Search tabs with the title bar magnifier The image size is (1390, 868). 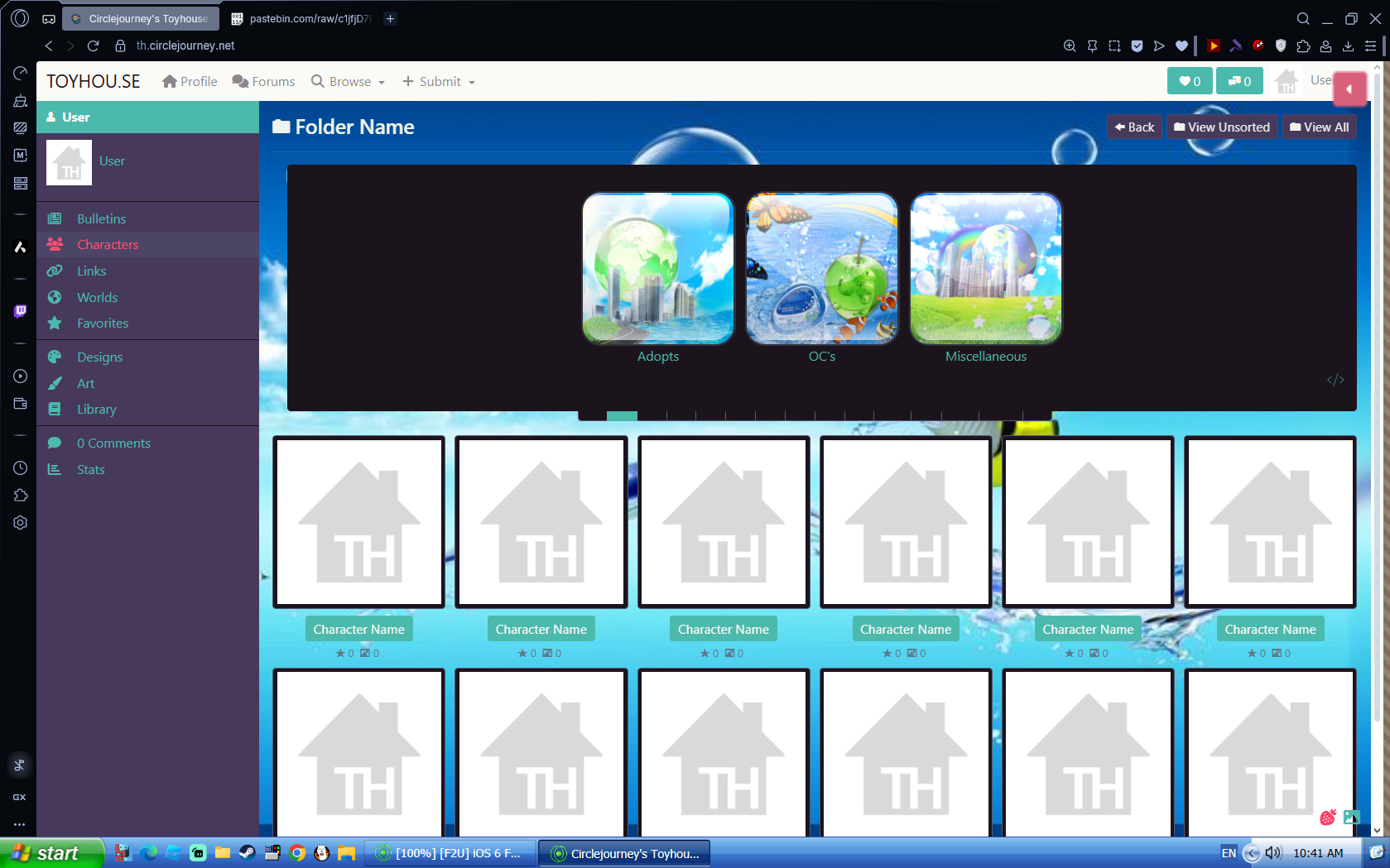pos(1303,18)
